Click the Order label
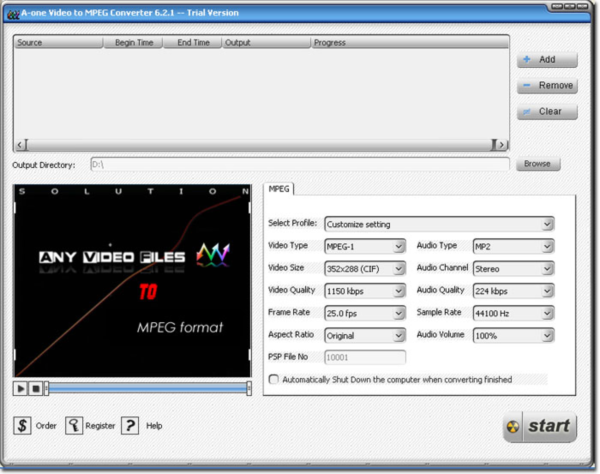This screenshot has height=474, width=600. point(46,426)
